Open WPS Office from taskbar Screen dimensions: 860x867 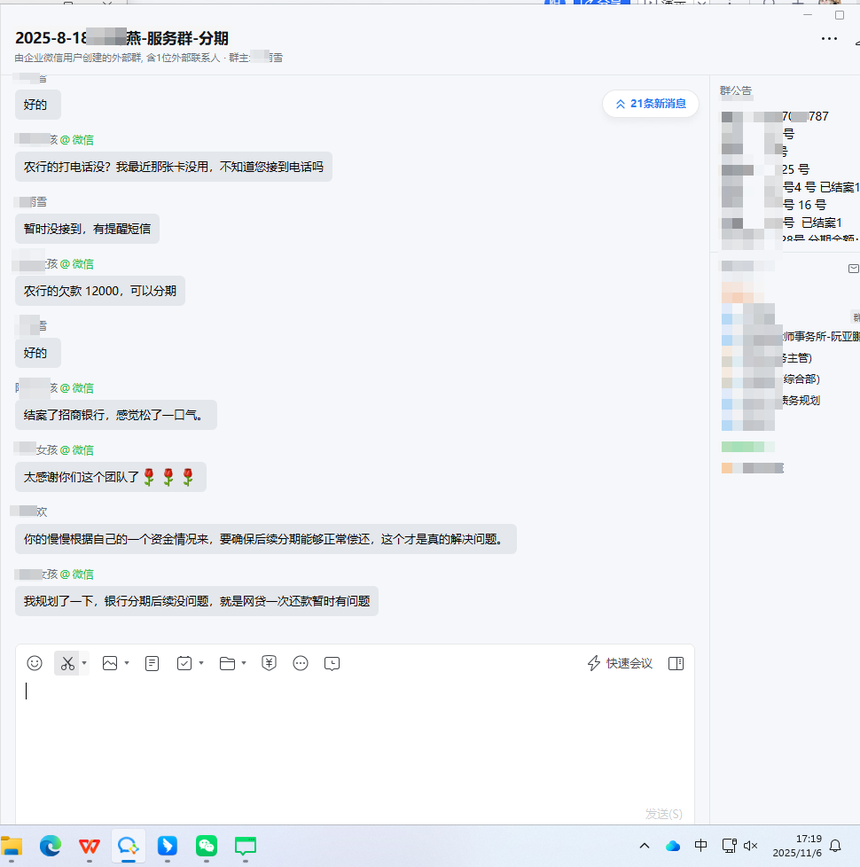89,846
